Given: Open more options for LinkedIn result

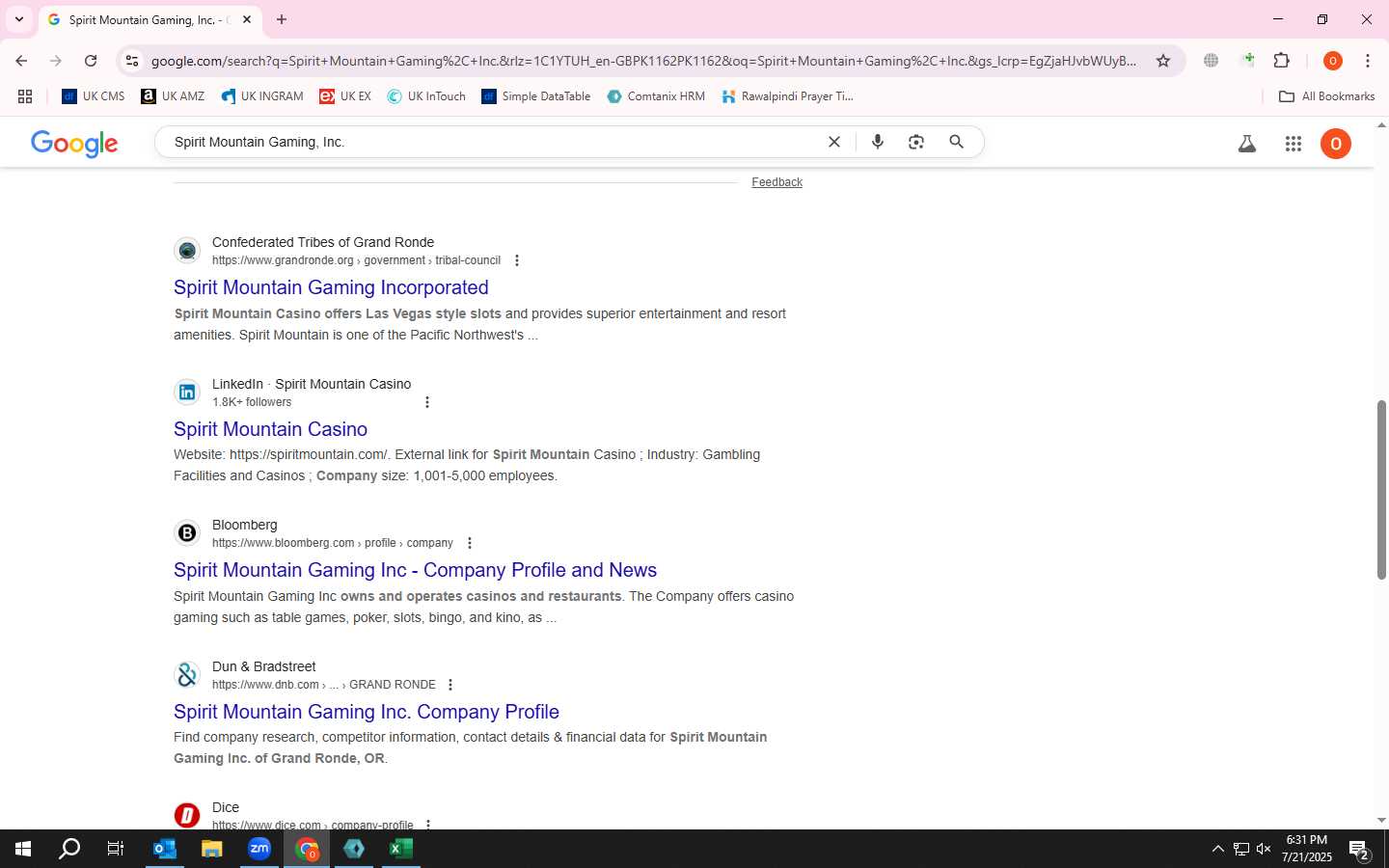Looking at the screenshot, I should (427, 402).
